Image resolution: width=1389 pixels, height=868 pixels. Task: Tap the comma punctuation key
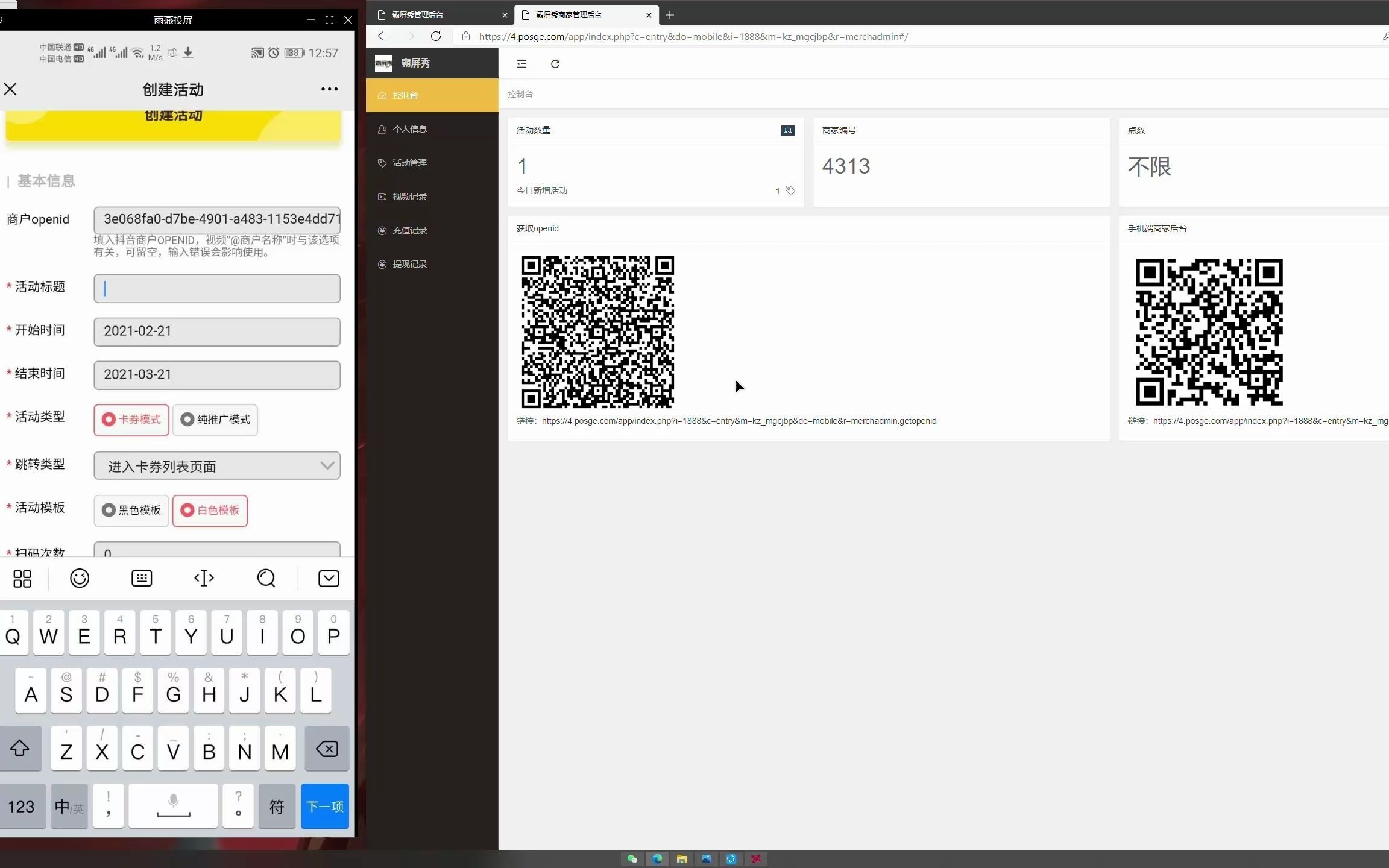tap(109, 807)
